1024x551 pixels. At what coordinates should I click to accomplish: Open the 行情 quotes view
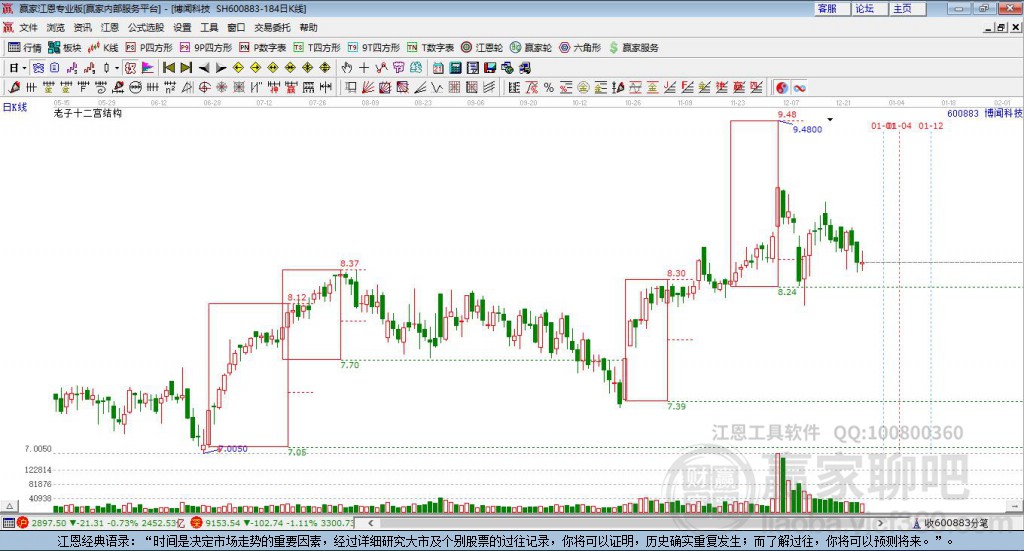click(24, 48)
